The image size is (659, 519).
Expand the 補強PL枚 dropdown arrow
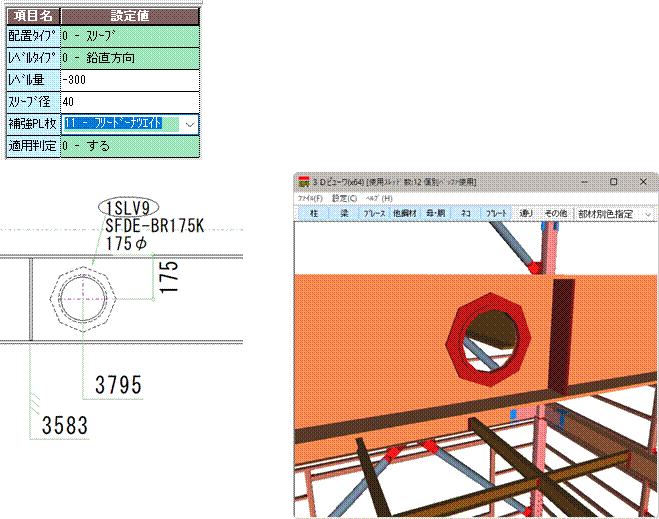pyautogui.click(x=190, y=124)
